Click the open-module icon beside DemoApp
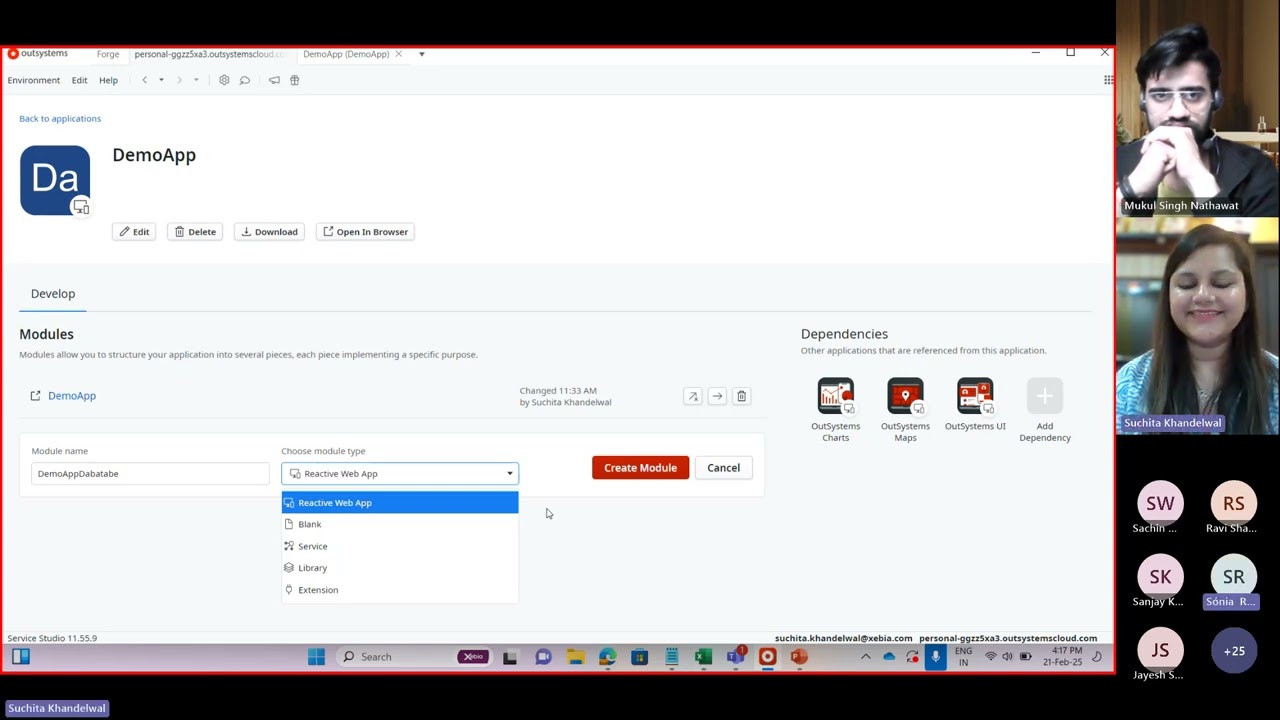 pos(35,396)
